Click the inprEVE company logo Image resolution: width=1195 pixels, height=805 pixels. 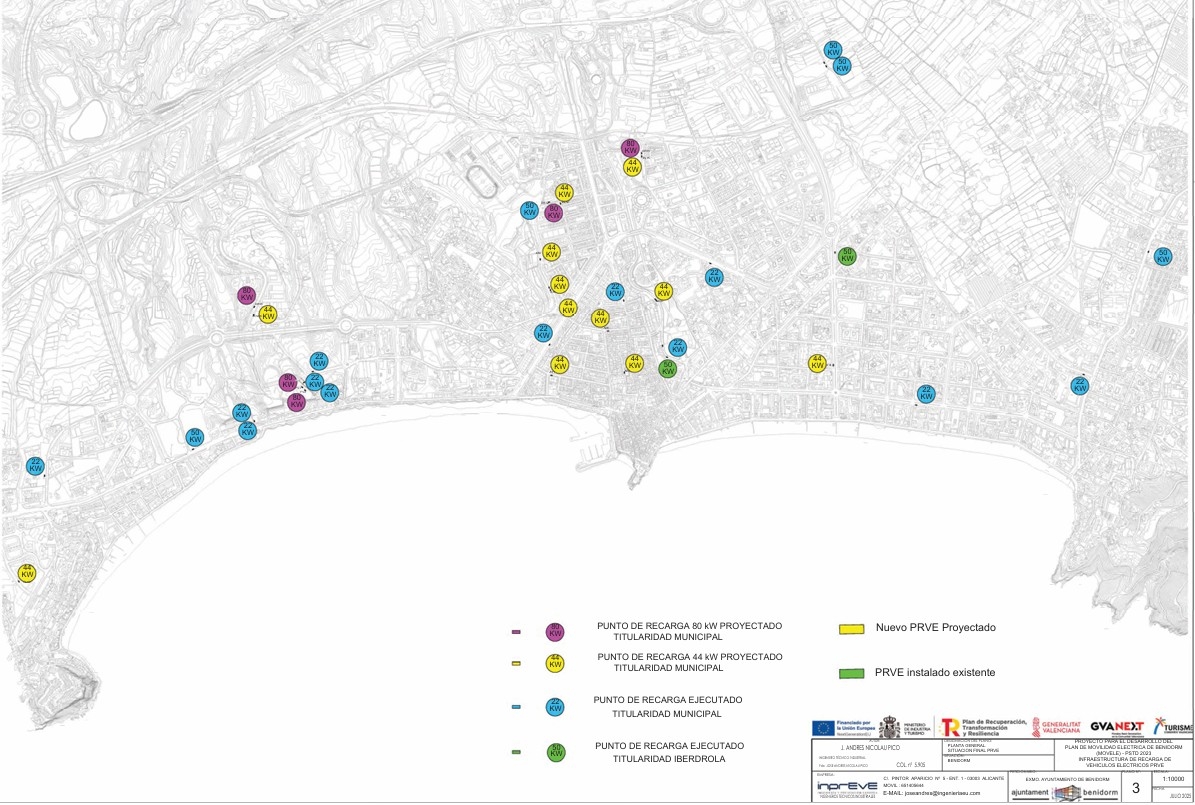846,788
